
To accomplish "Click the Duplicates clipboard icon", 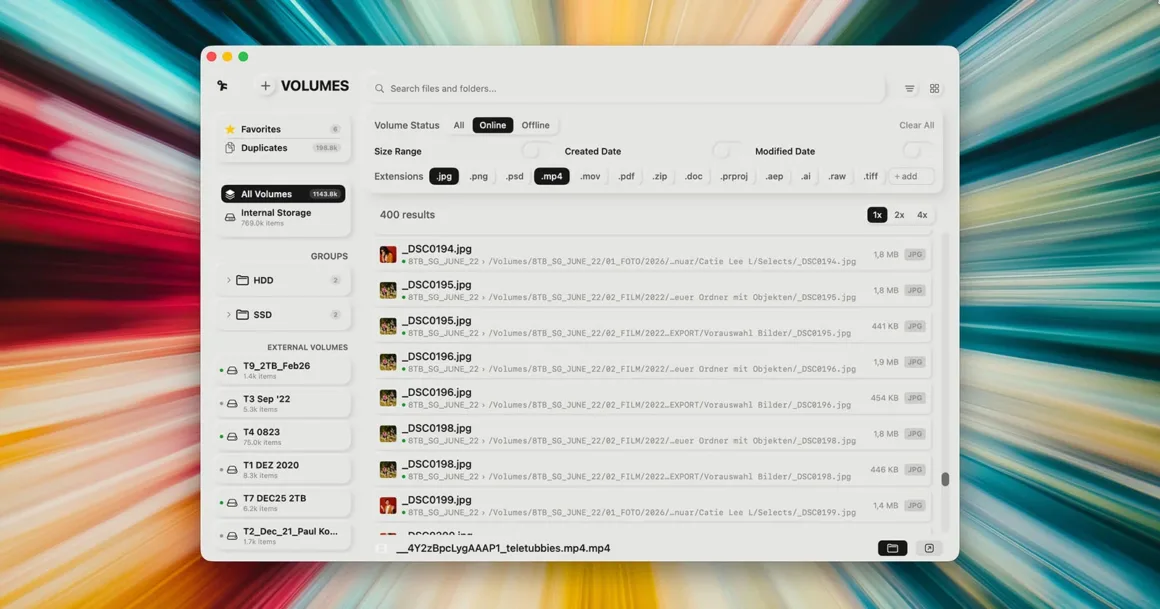I will [x=231, y=148].
